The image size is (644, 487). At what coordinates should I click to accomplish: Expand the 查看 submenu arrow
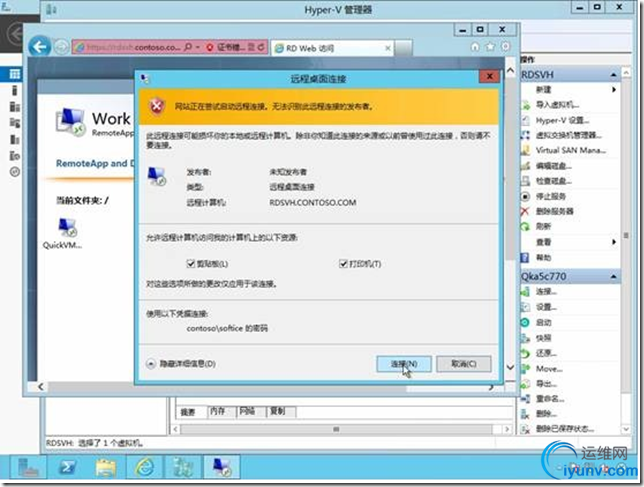point(614,242)
